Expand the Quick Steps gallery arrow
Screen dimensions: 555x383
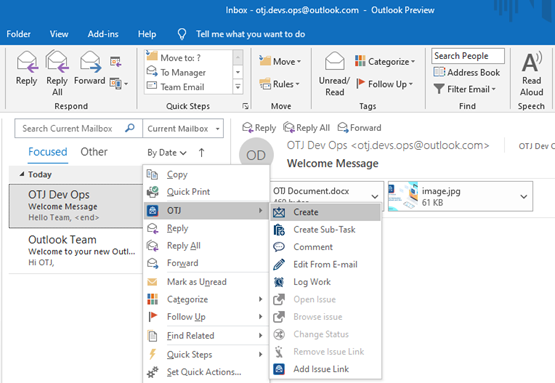(x=238, y=87)
